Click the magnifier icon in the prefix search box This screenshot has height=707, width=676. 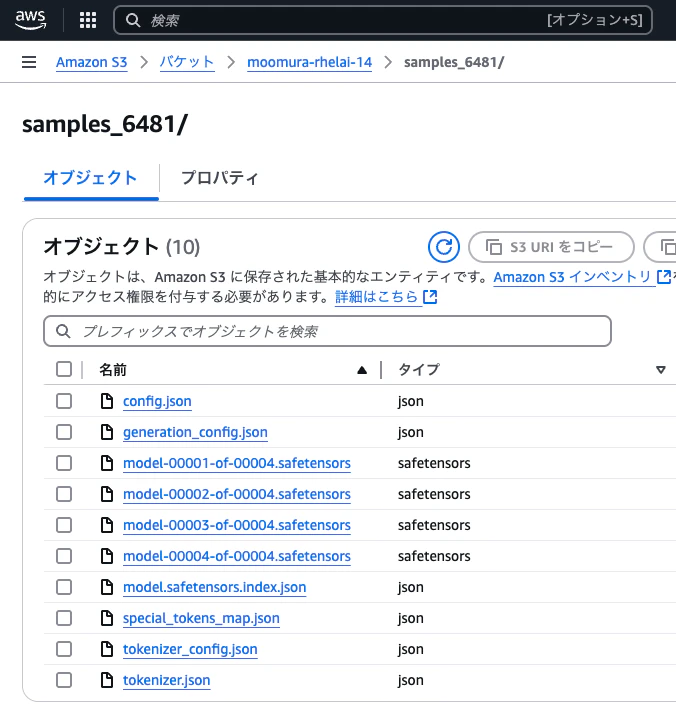point(63,331)
